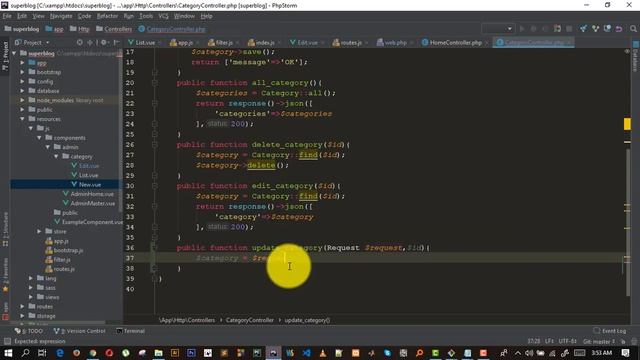640x360 pixels.
Task: Click the CategoryController breadcrumb below editor
Action: pos(249,320)
